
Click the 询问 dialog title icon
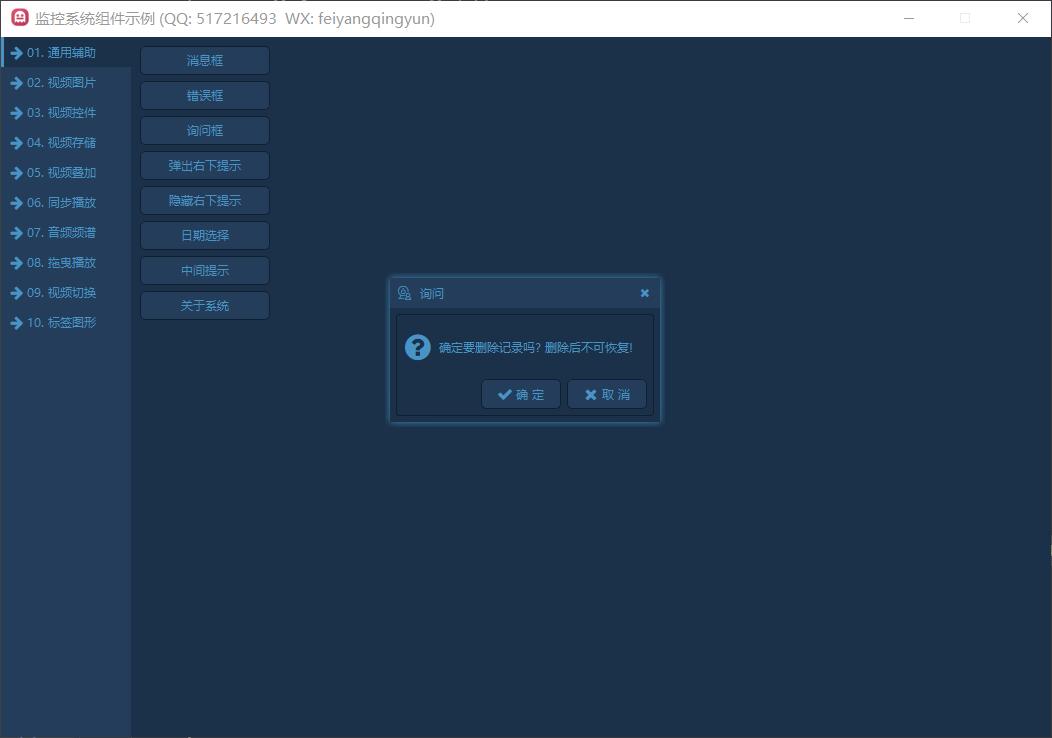tap(404, 293)
